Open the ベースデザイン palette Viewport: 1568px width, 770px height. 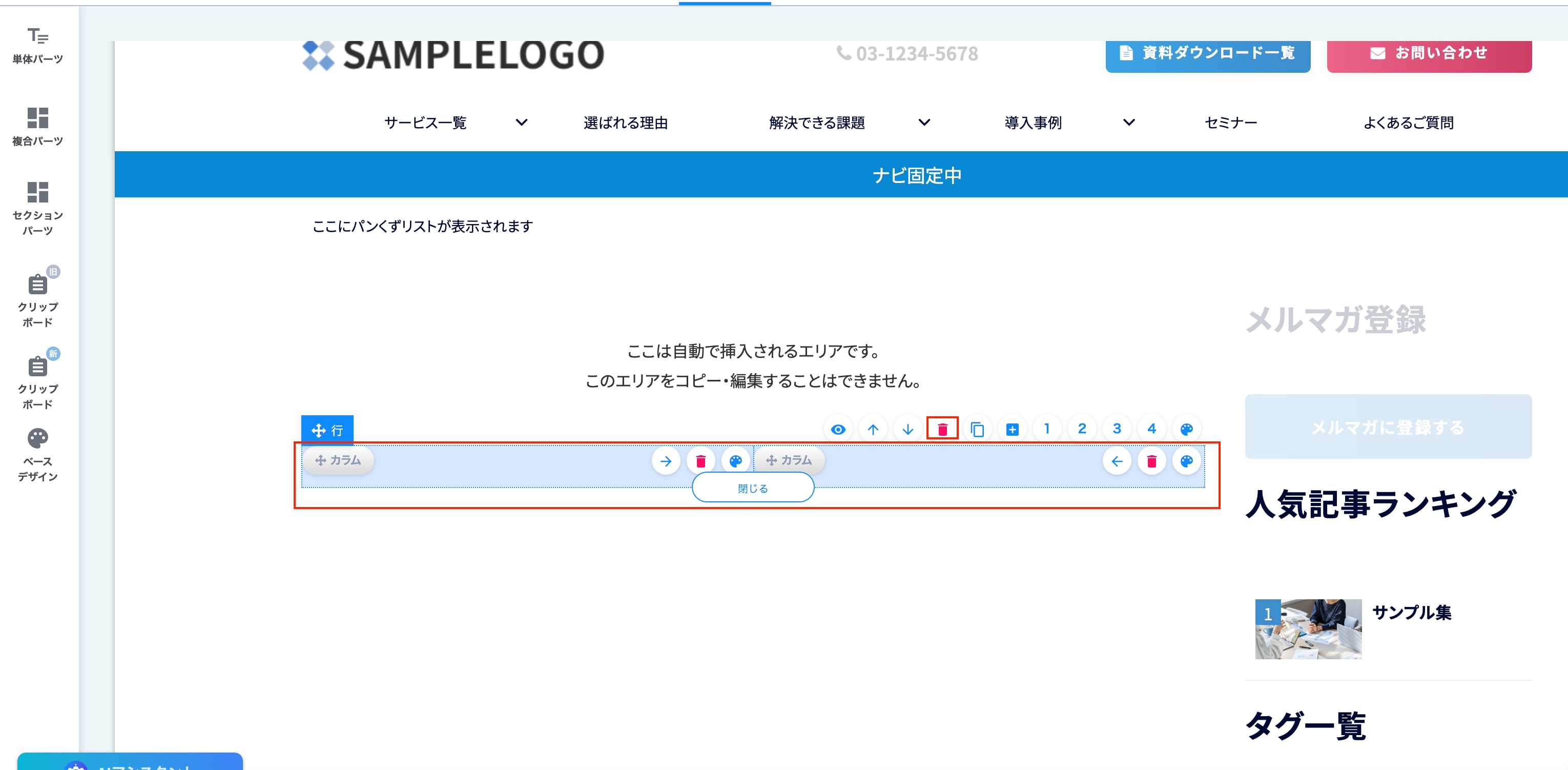click(38, 454)
